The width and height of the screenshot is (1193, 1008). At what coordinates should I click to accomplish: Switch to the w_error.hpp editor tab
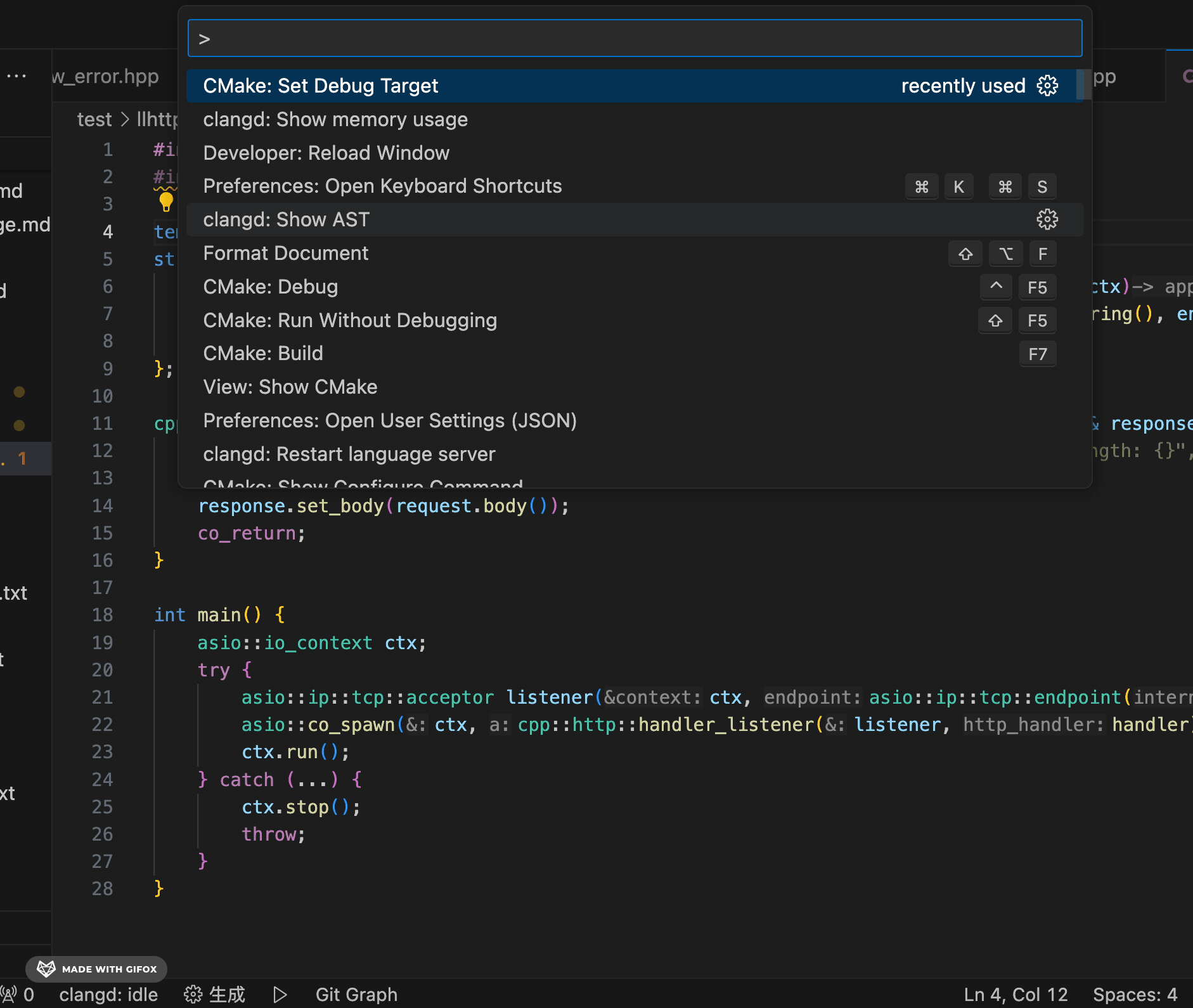pyautogui.click(x=105, y=76)
